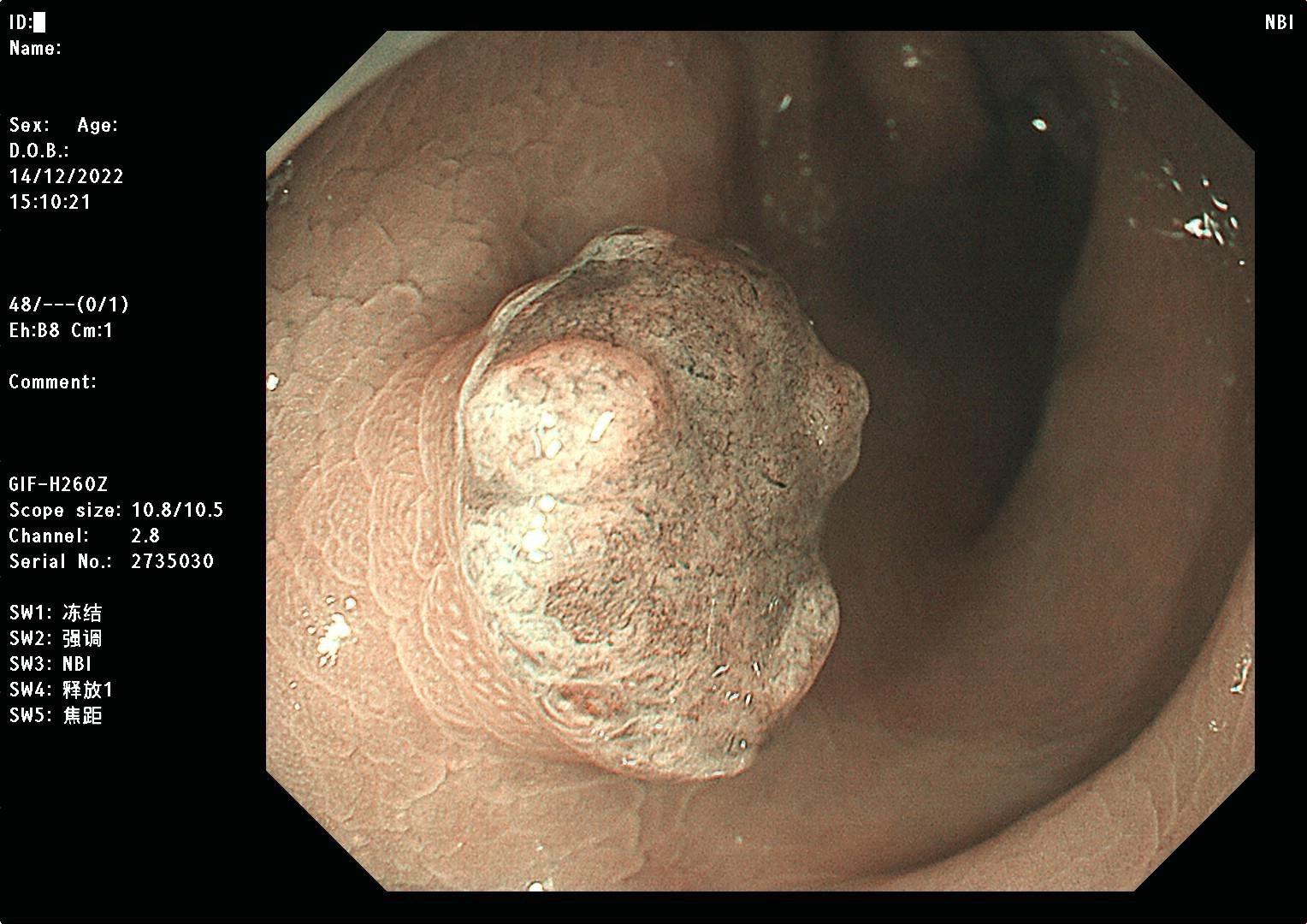Click the scope model GIF-H260Z
1307x924 pixels.
(x=58, y=484)
